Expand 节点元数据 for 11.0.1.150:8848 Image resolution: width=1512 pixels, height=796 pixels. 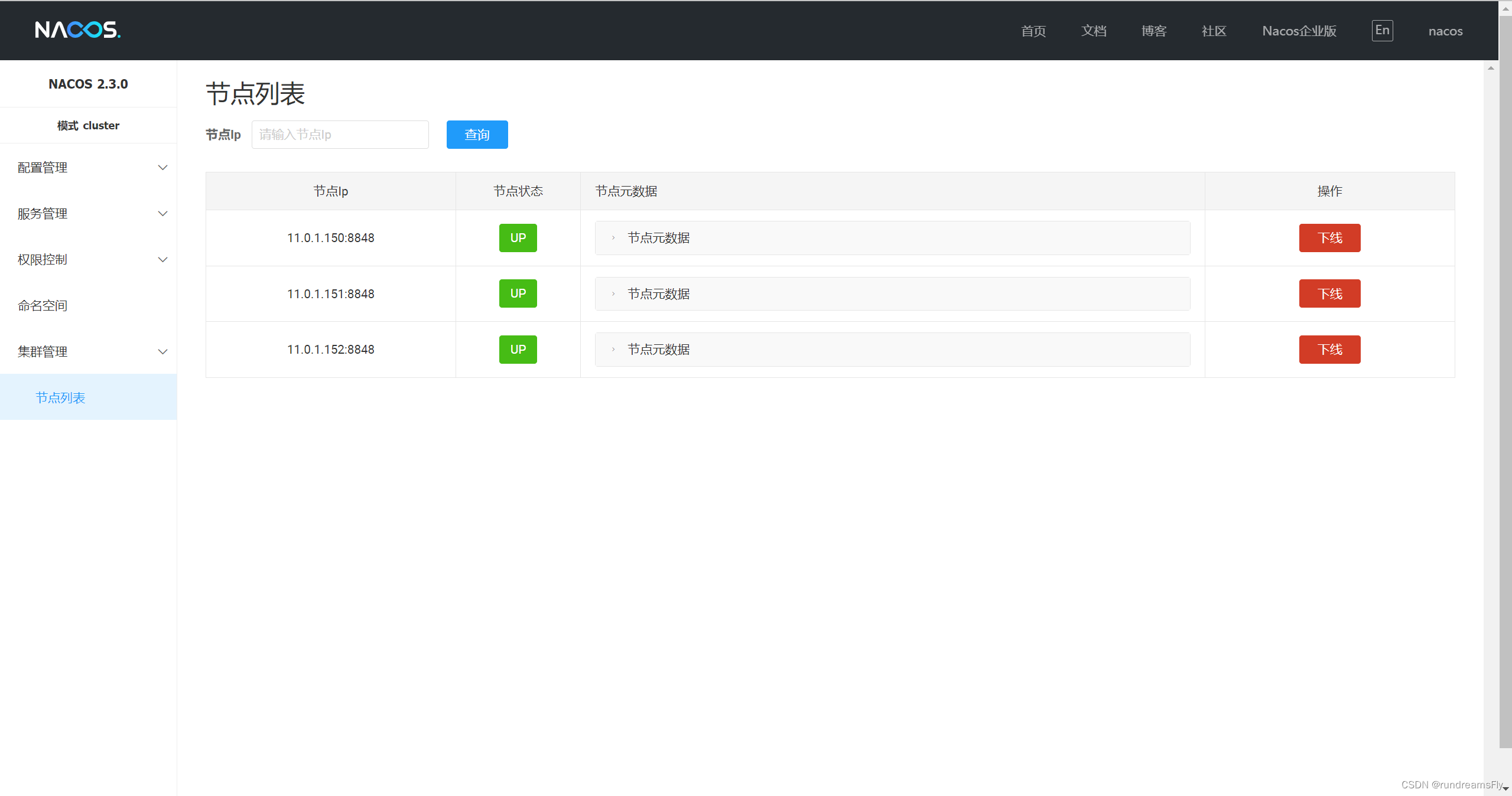click(892, 238)
